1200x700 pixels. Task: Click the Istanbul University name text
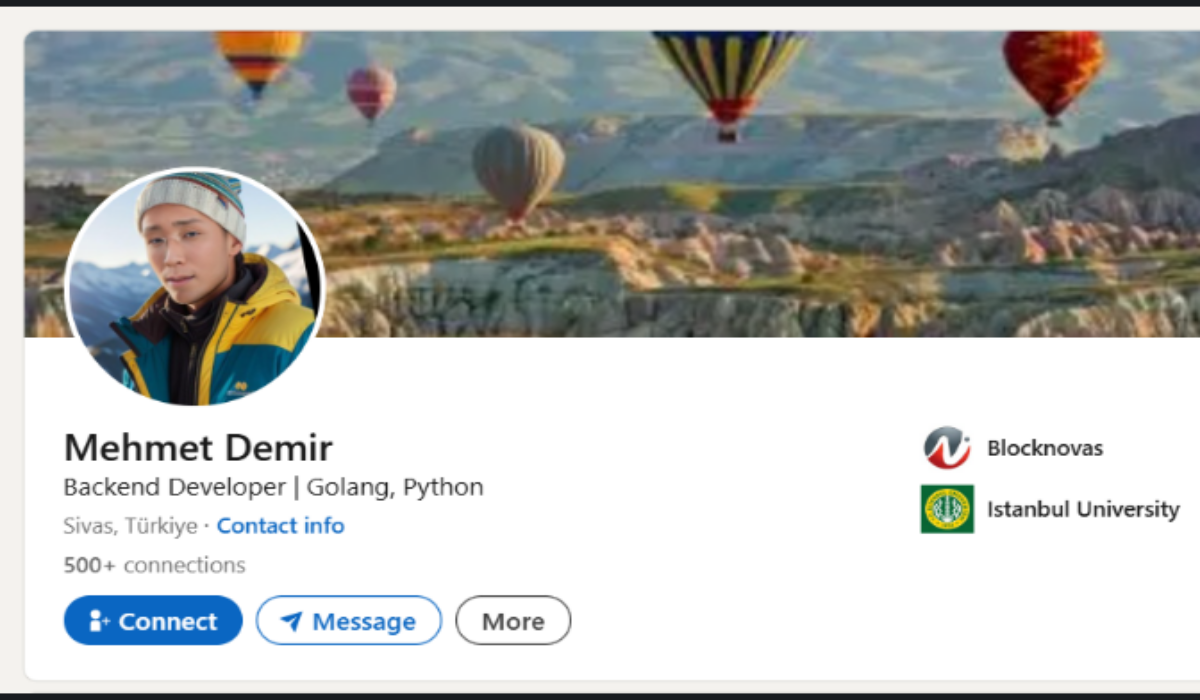coord(1083,509)
